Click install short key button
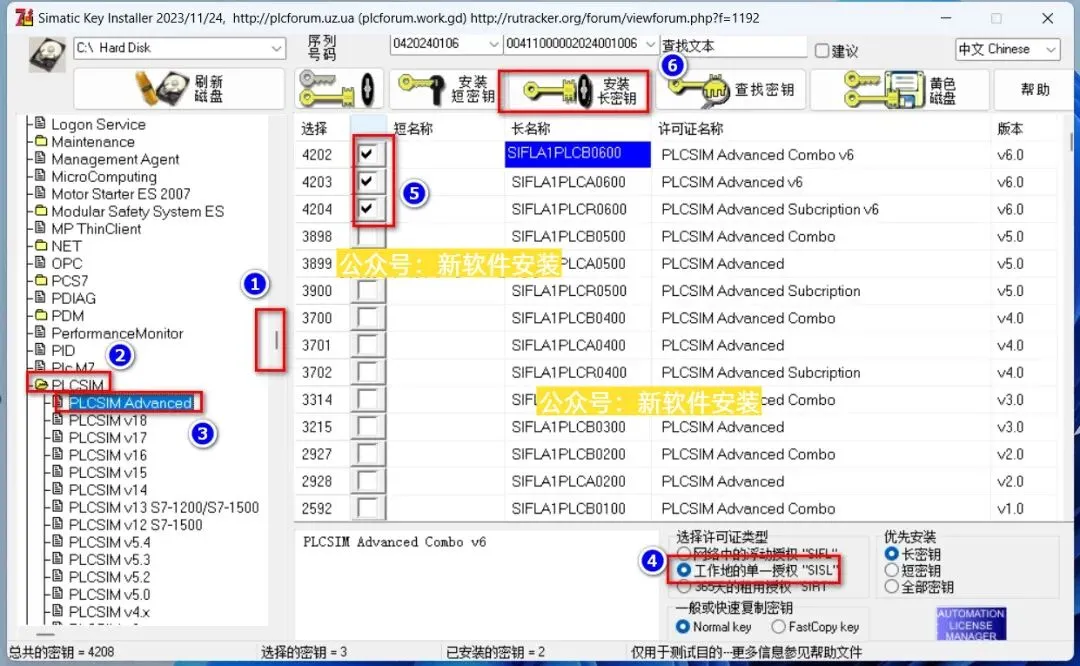 click(x=445, y=89)
